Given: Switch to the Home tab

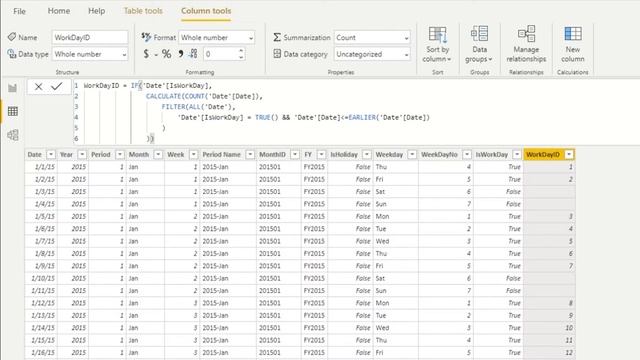Looking at the screenshot, I should click(x=59, y=11).
